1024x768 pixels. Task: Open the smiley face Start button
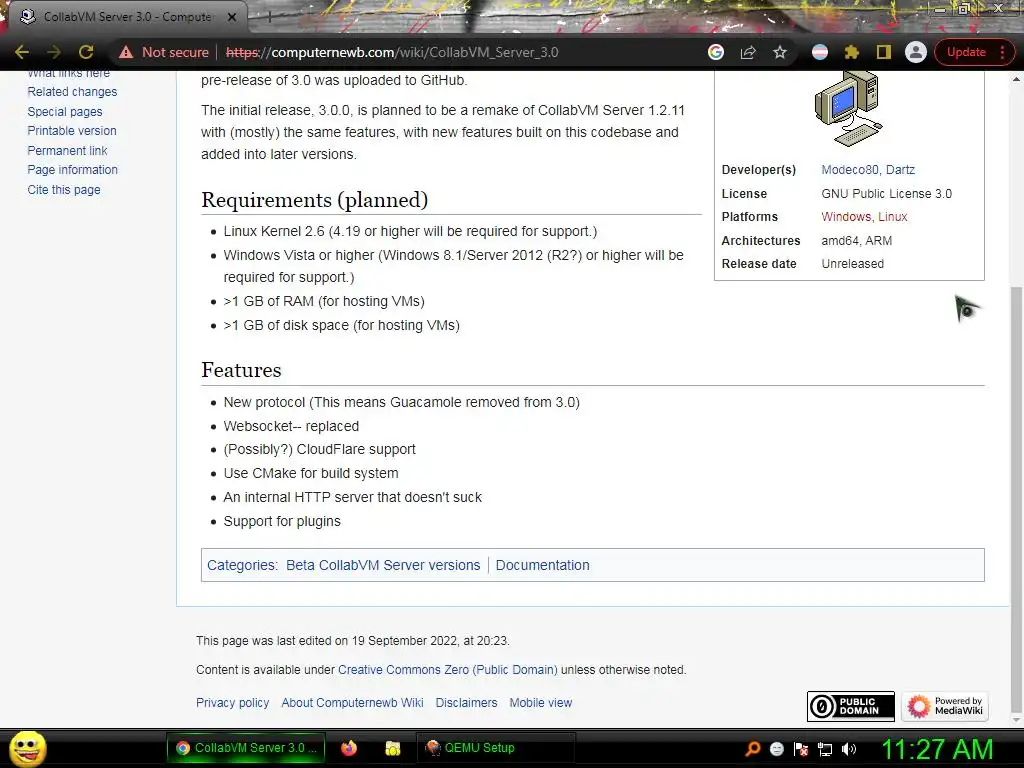pyautogui.click(x=27, y=748)
